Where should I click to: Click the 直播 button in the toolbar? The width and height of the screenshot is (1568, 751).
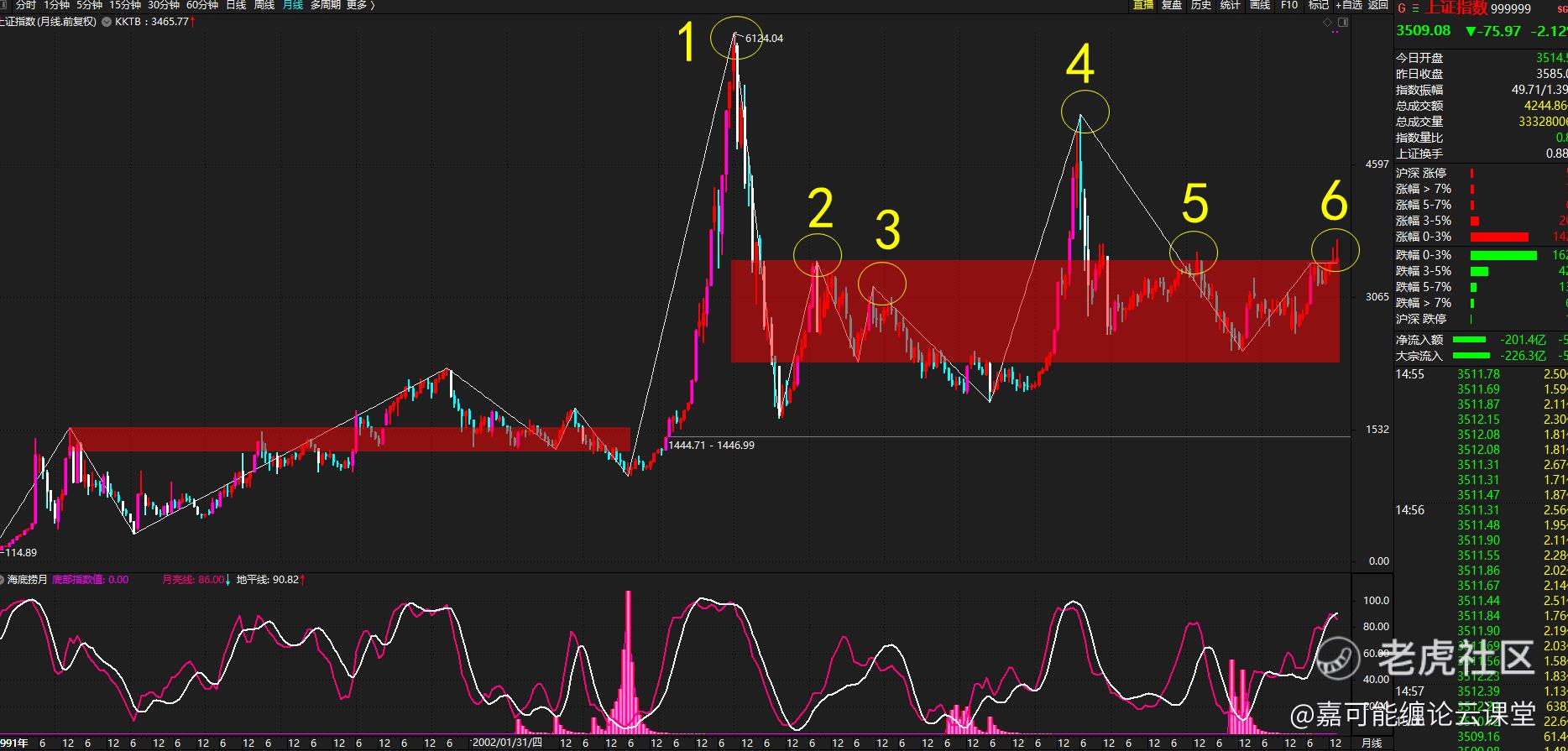point(1142,5)
